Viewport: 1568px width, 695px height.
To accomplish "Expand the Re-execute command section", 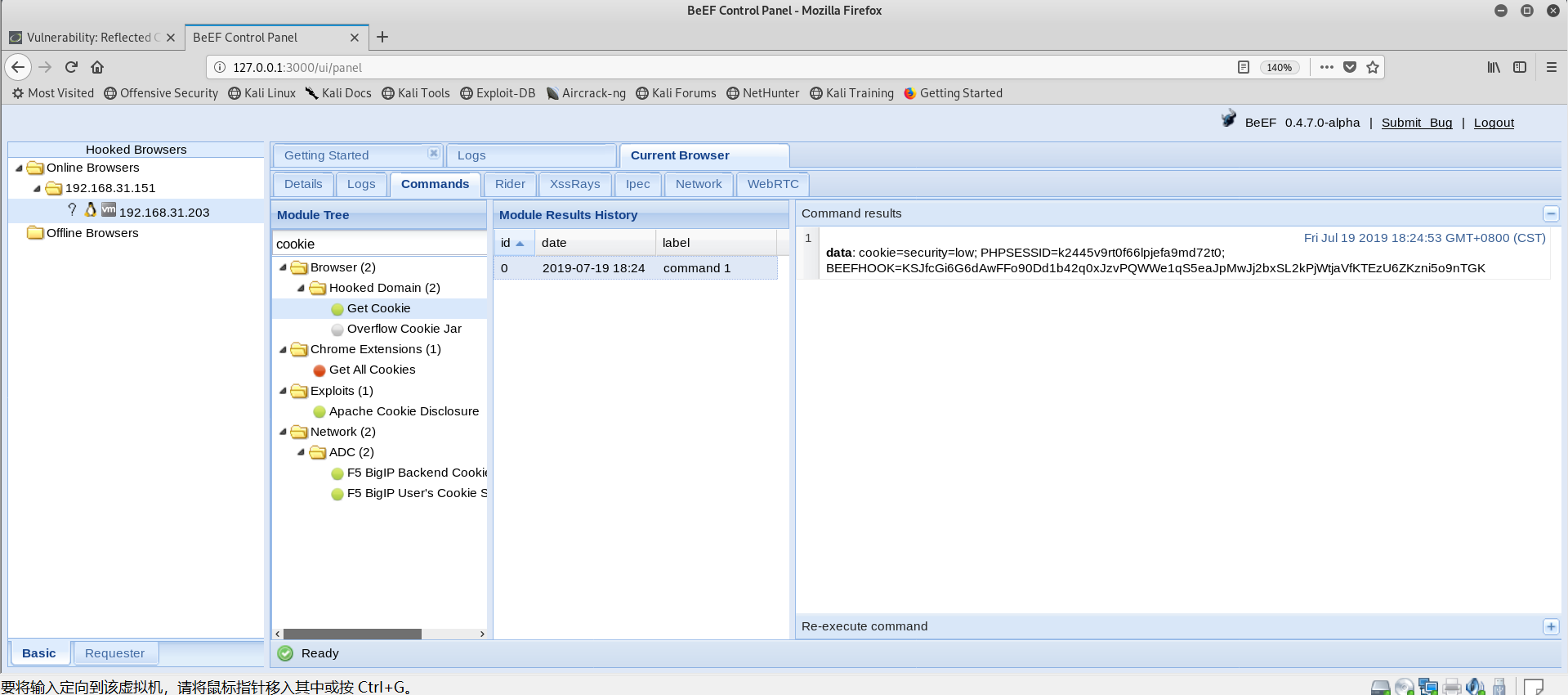I will (x=1551, y=626).
